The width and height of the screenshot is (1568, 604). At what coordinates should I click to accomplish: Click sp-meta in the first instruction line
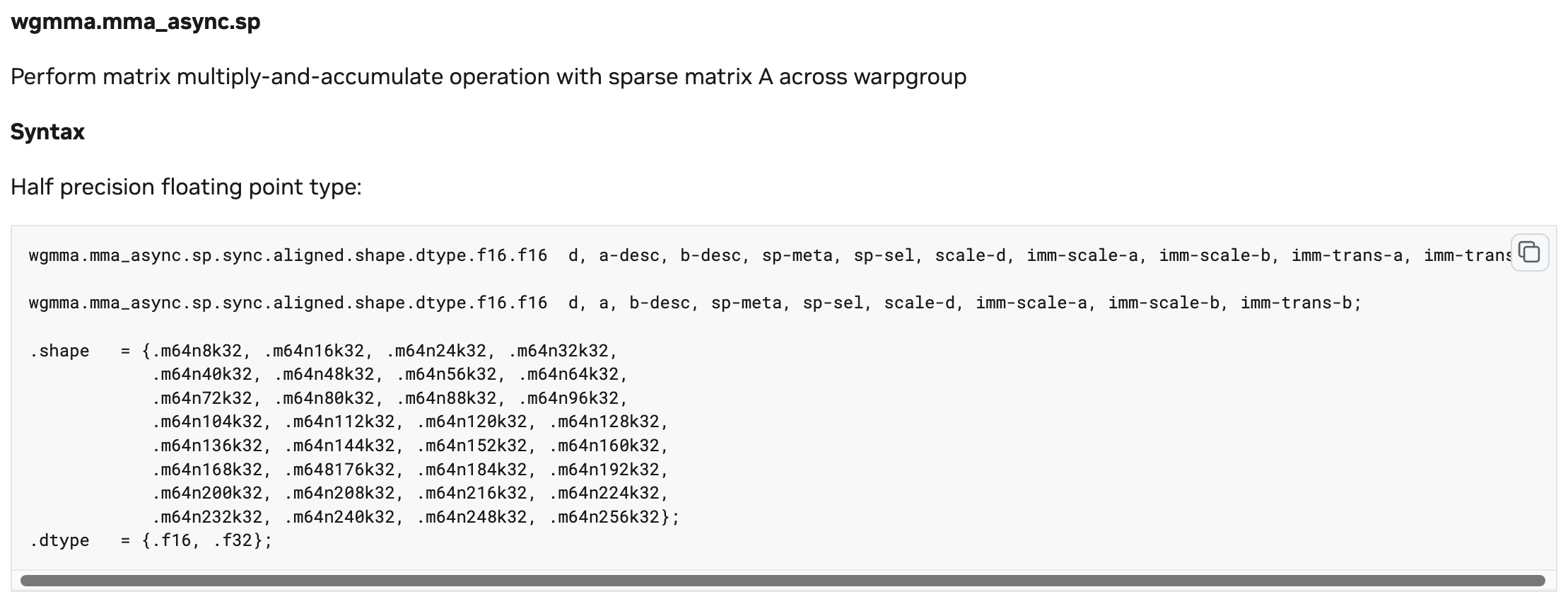pyautogui.click(x=797, y=255)
